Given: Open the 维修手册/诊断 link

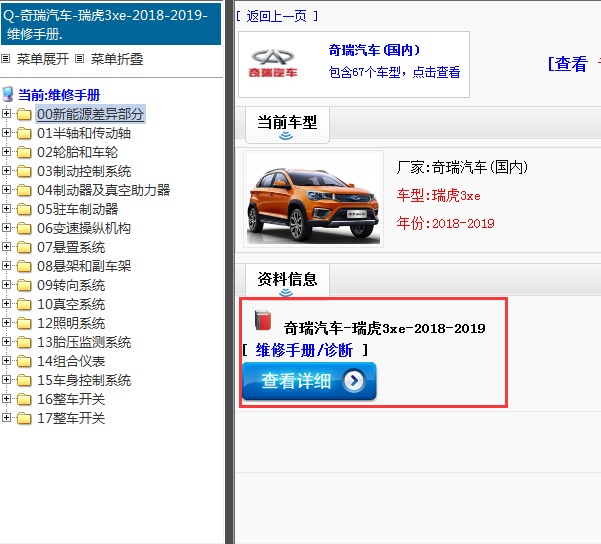Looking at the screenshot, I should click(x=304, y=350).
